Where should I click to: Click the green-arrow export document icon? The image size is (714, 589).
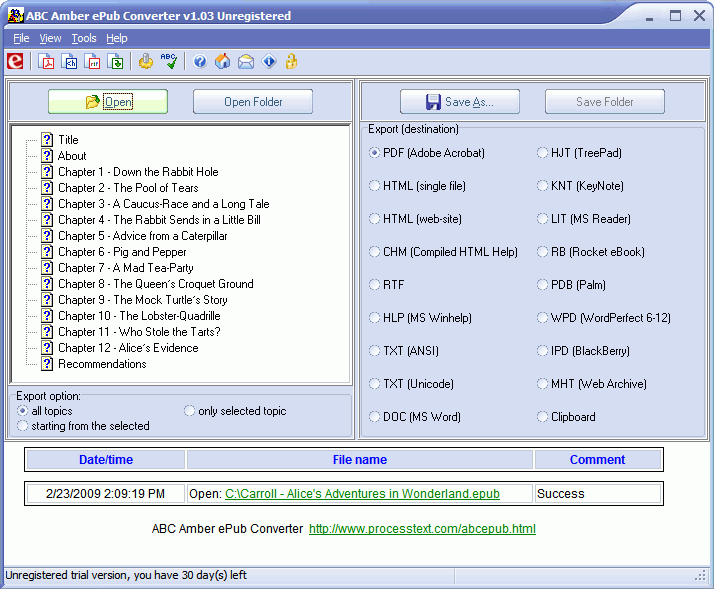pos(115,61)
